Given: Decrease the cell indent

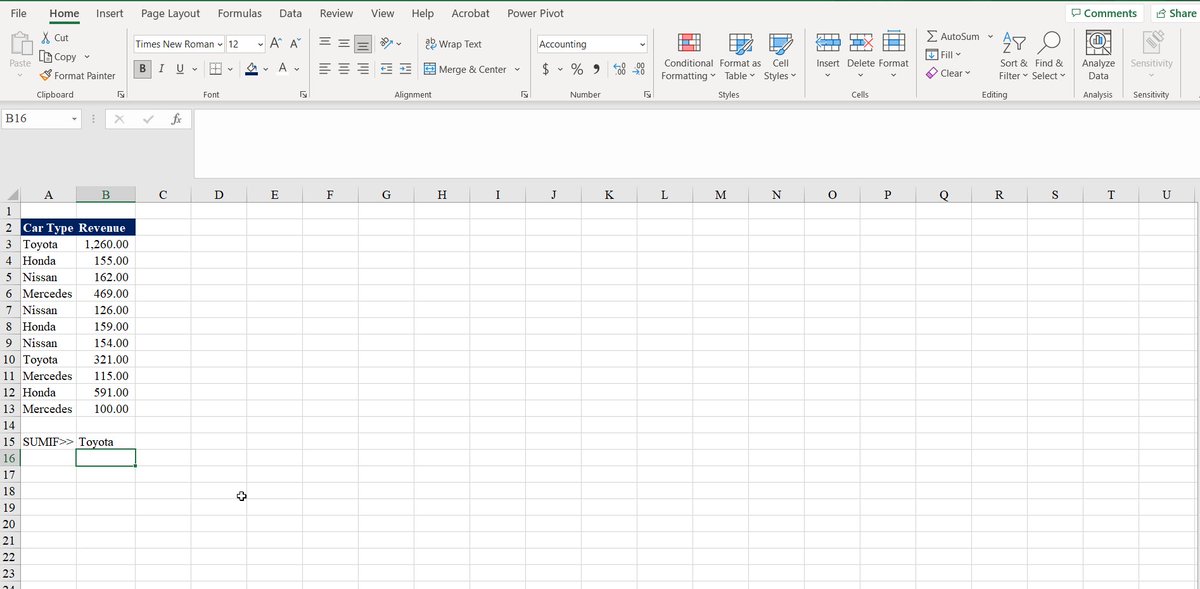Looking at the screenshot, I should (386, 69).
